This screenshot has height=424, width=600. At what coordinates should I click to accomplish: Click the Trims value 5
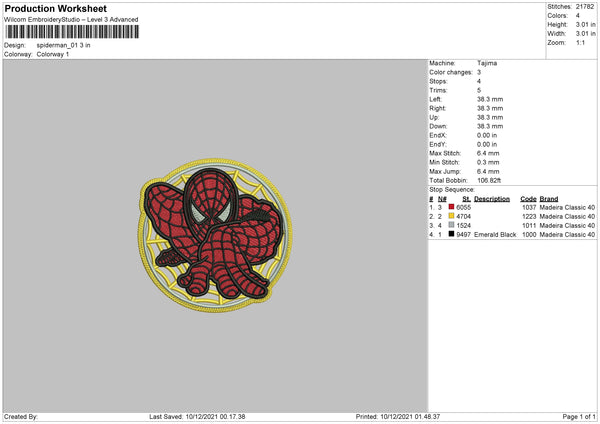click(x=479, y=90)
